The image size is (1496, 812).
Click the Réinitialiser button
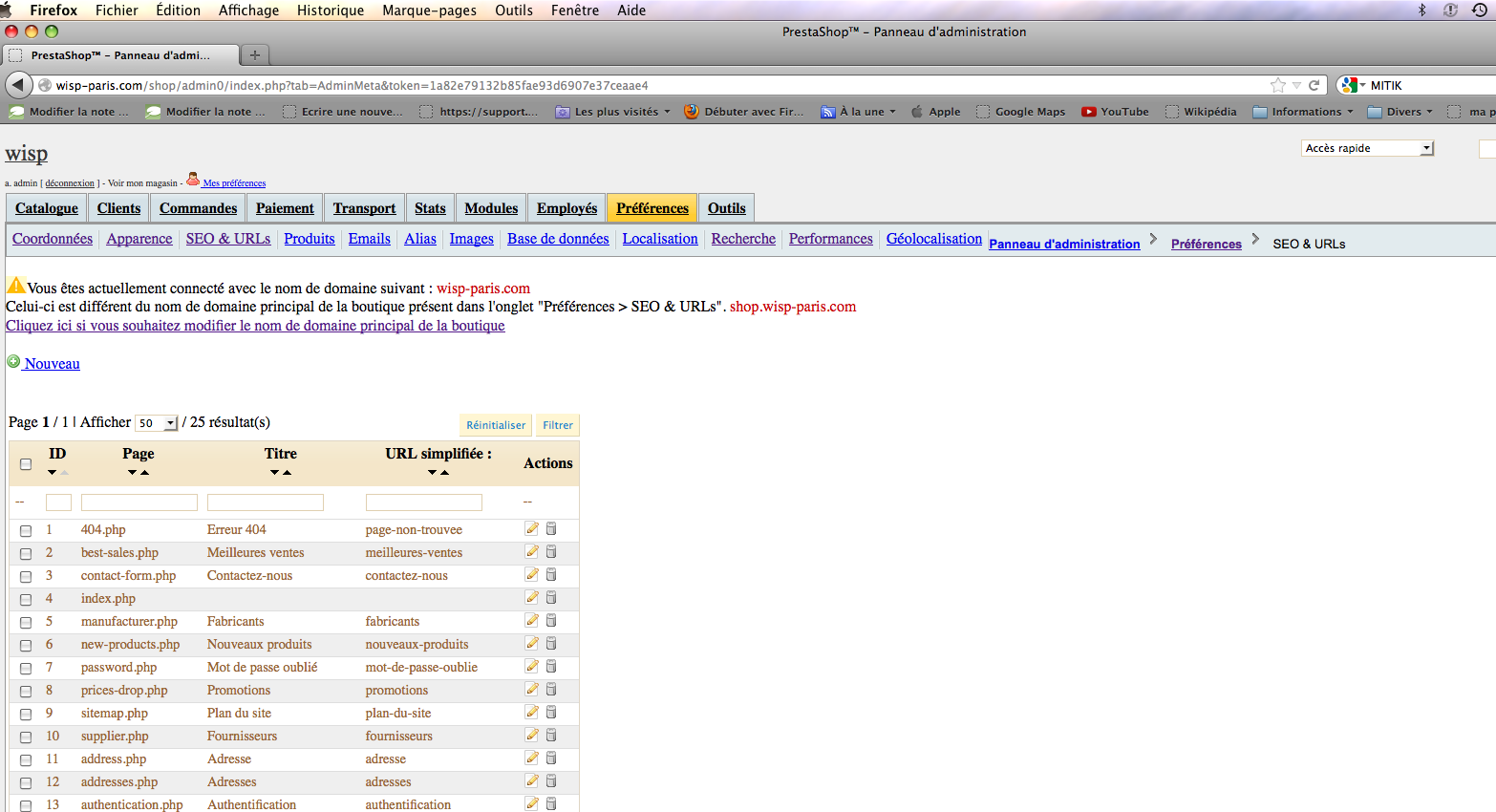click(x=496, y=425)
